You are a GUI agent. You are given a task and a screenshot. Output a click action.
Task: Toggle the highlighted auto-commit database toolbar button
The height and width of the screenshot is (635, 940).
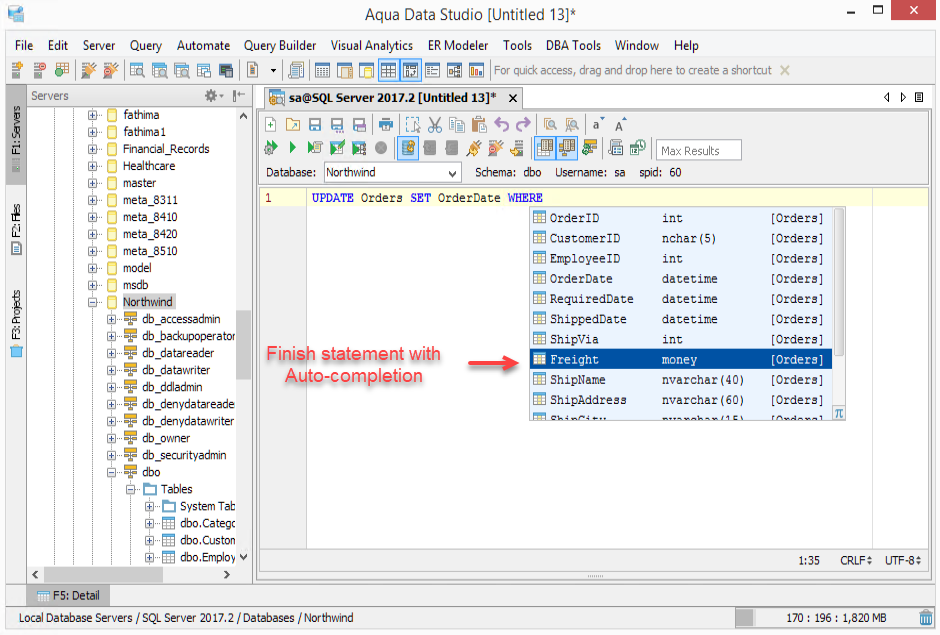[x=408, y=148]
